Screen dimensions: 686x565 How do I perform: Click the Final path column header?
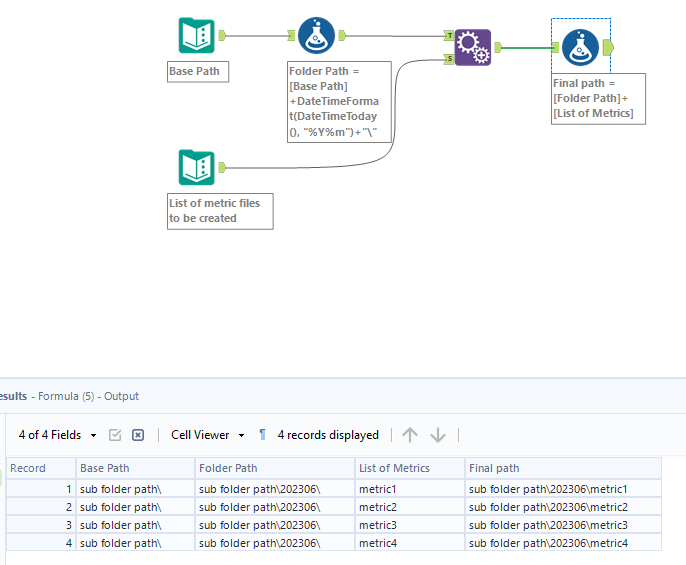(x=563, y=468)
